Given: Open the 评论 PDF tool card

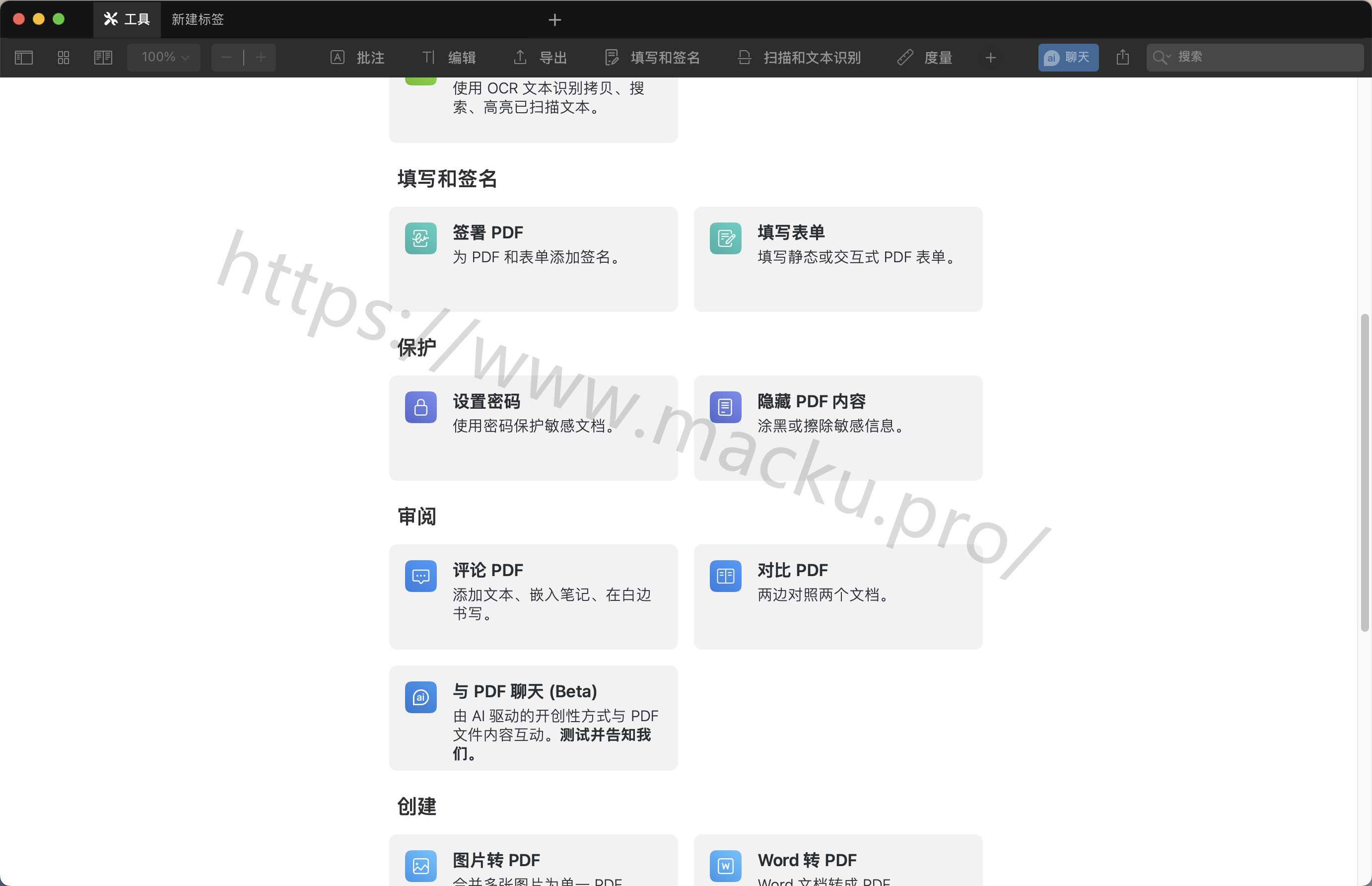Looking at the screenshot, I should [533, 596].
